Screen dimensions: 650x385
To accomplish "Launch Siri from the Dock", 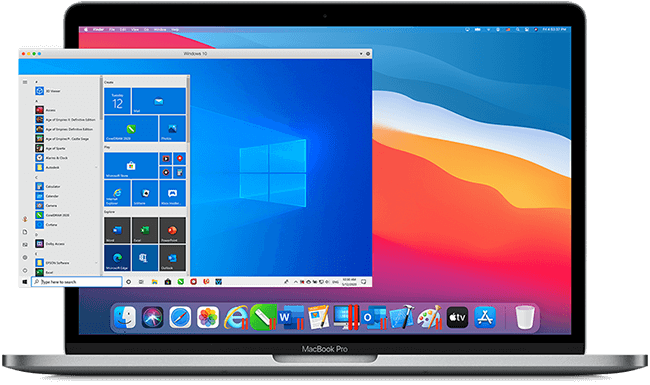I will coord(153,317).
